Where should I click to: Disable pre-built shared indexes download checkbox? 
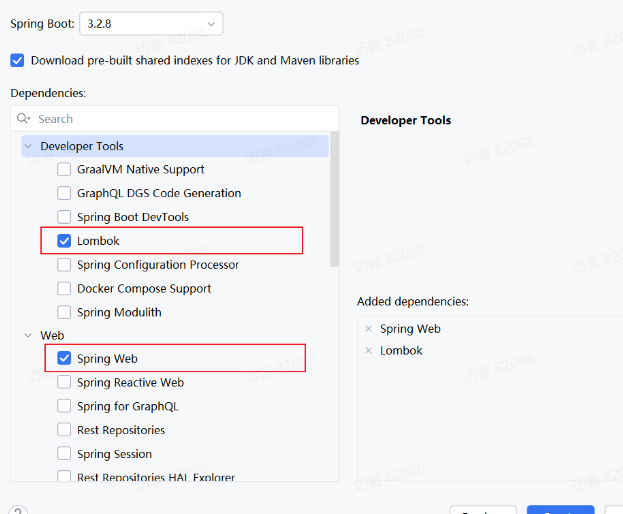[x=17, y=60]
